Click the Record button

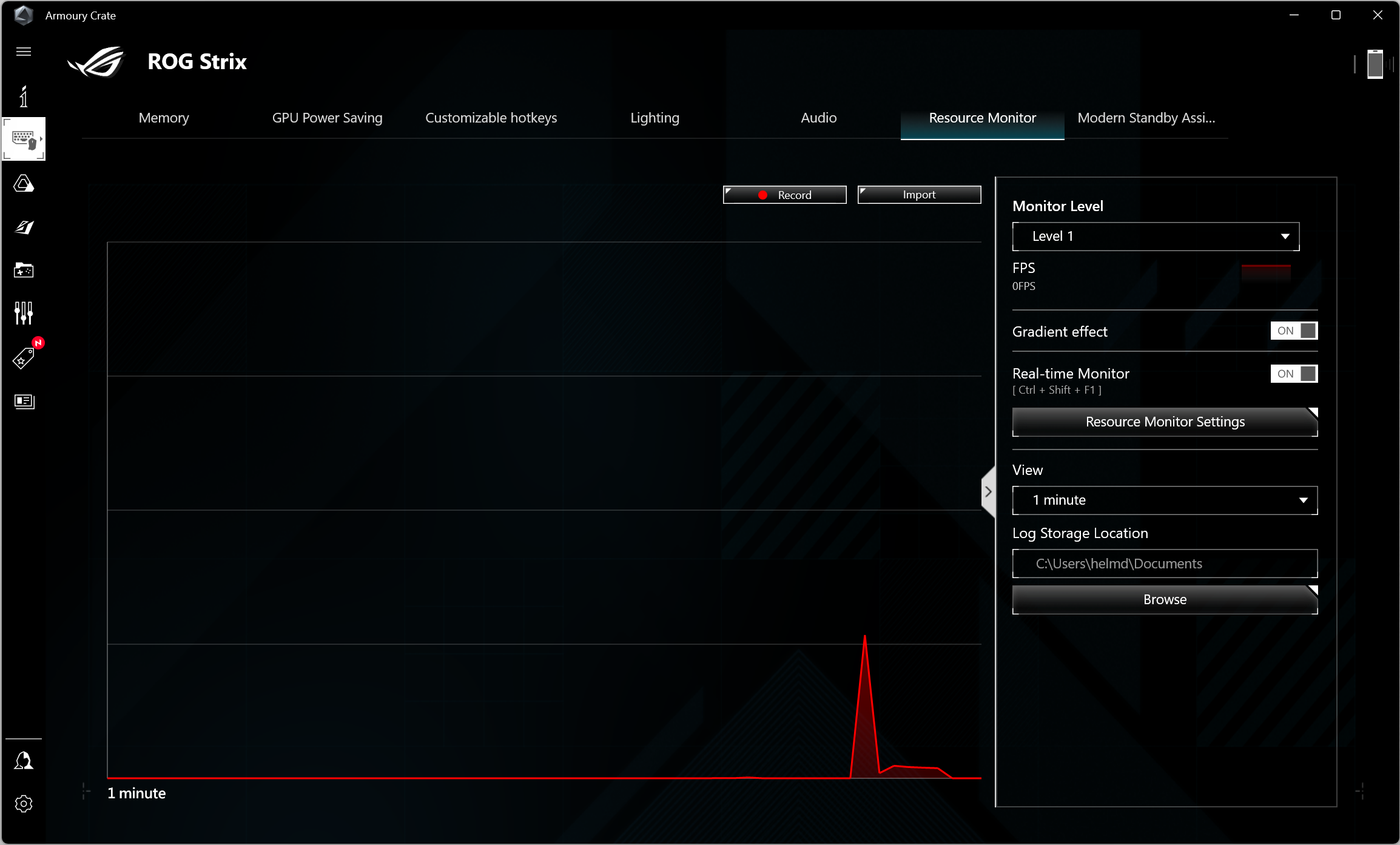(x=784, y=195)
